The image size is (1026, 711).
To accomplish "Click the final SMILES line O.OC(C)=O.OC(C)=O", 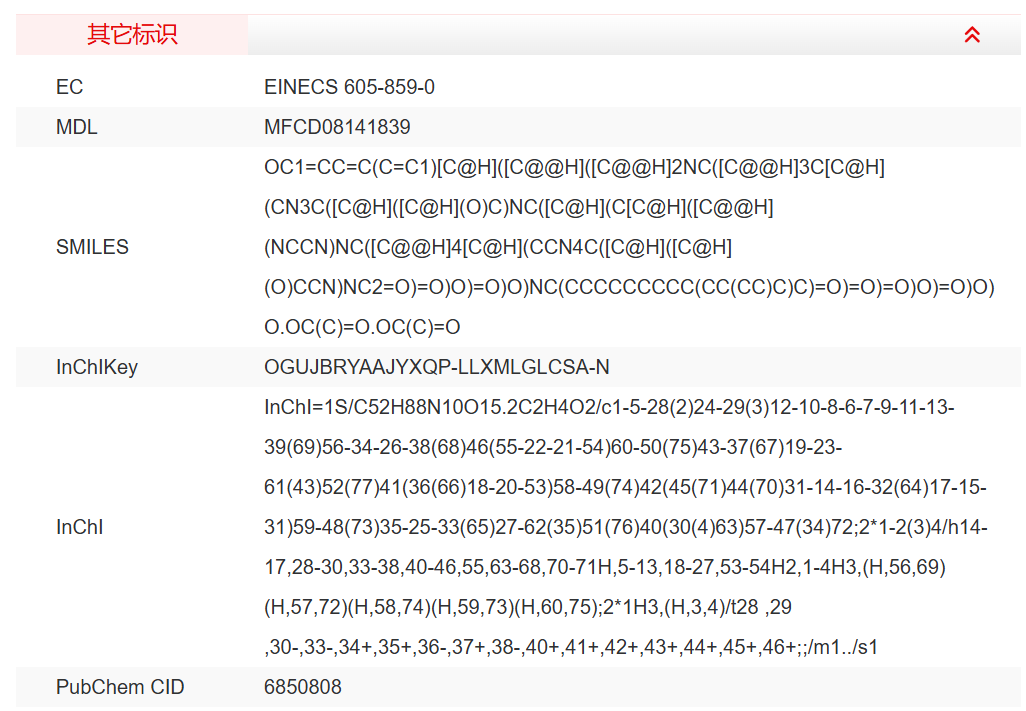I will pyautogui.click(x=362, y=327).
